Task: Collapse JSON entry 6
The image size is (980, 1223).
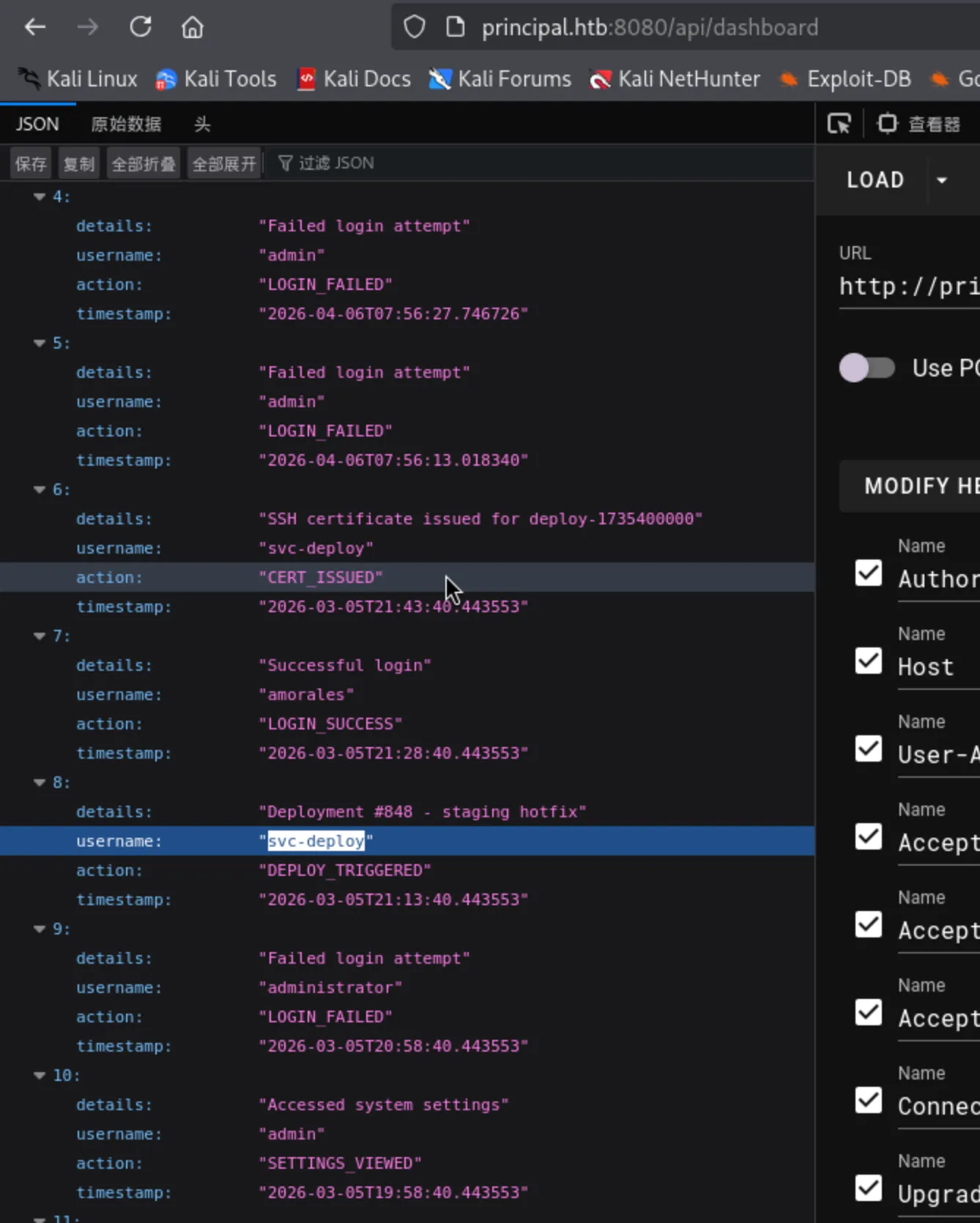Action: (40, 489)
